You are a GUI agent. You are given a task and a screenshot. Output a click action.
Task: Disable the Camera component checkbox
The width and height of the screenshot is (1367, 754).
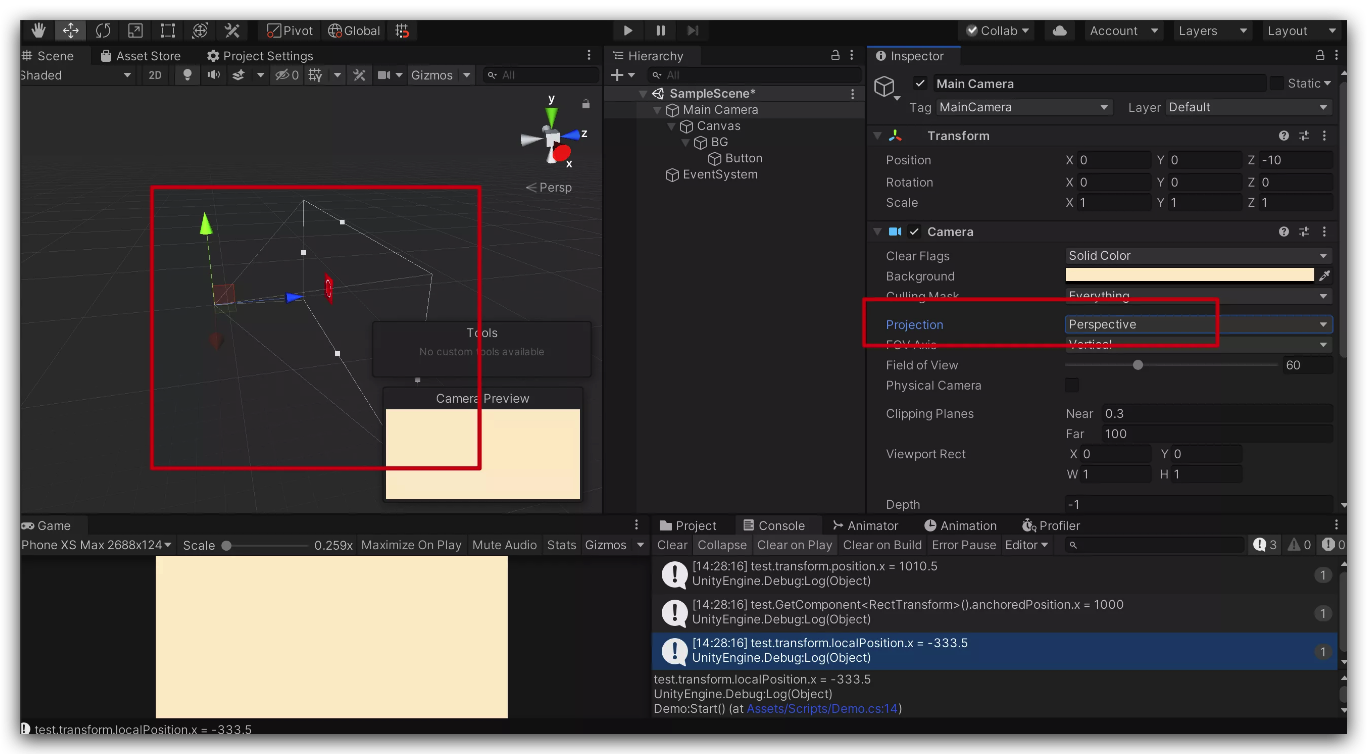(914, 232)
